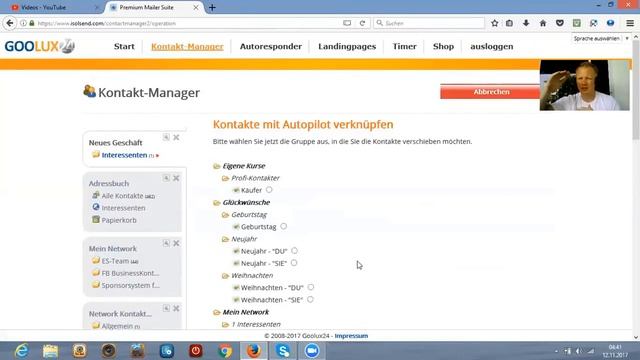Reload the page with refresh icon

coord(362,23)
